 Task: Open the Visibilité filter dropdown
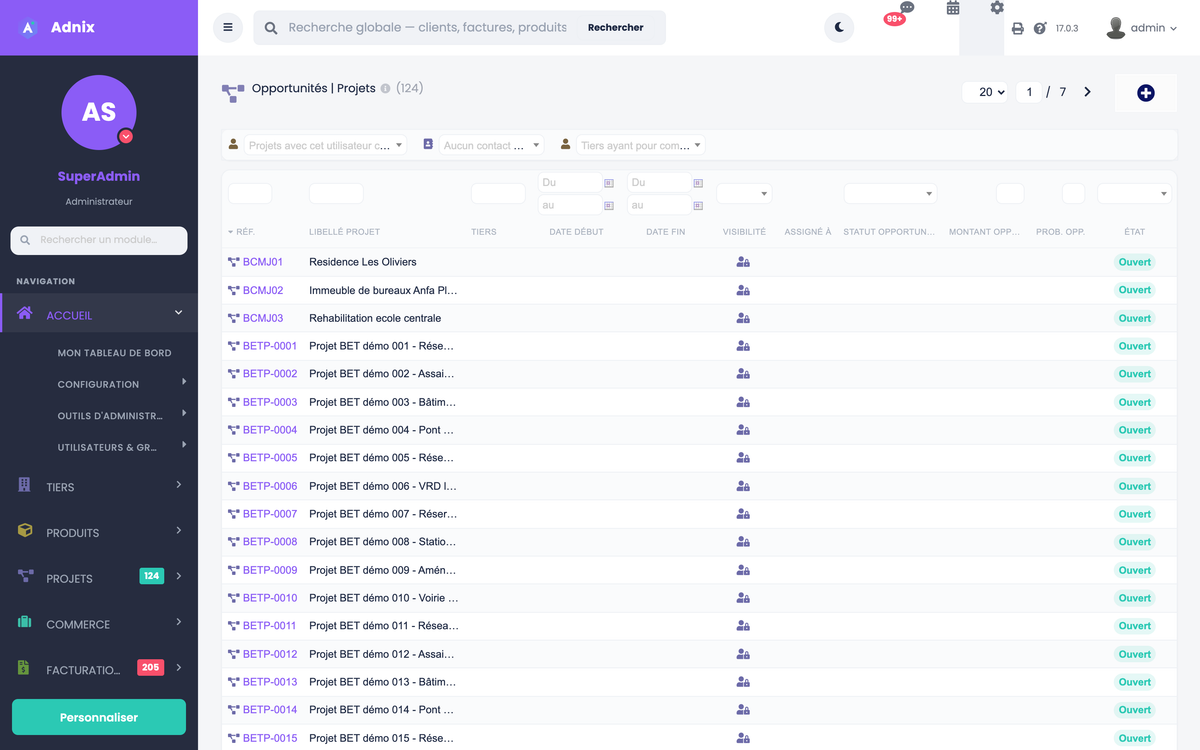click(x=744, y=194)
